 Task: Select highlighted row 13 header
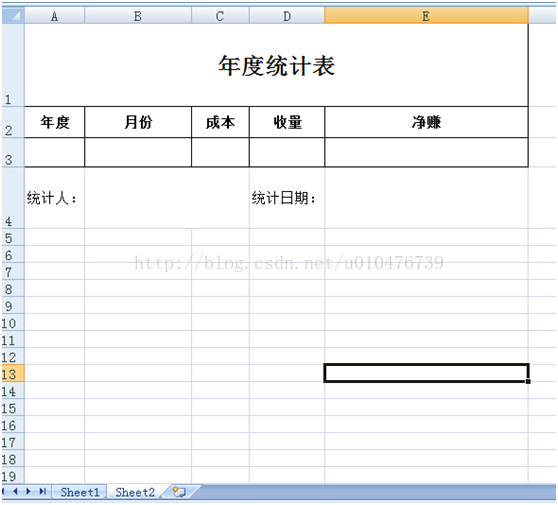13,374
